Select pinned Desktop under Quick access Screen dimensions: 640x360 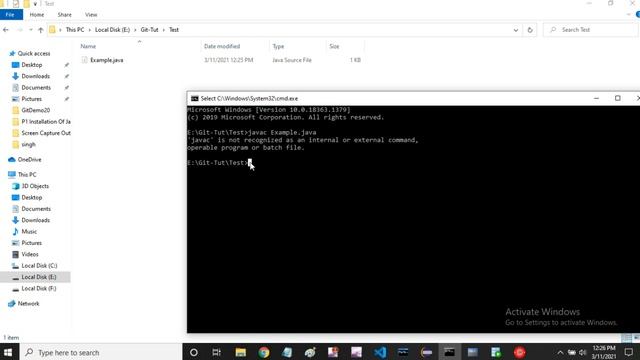(x=32, y=65)
